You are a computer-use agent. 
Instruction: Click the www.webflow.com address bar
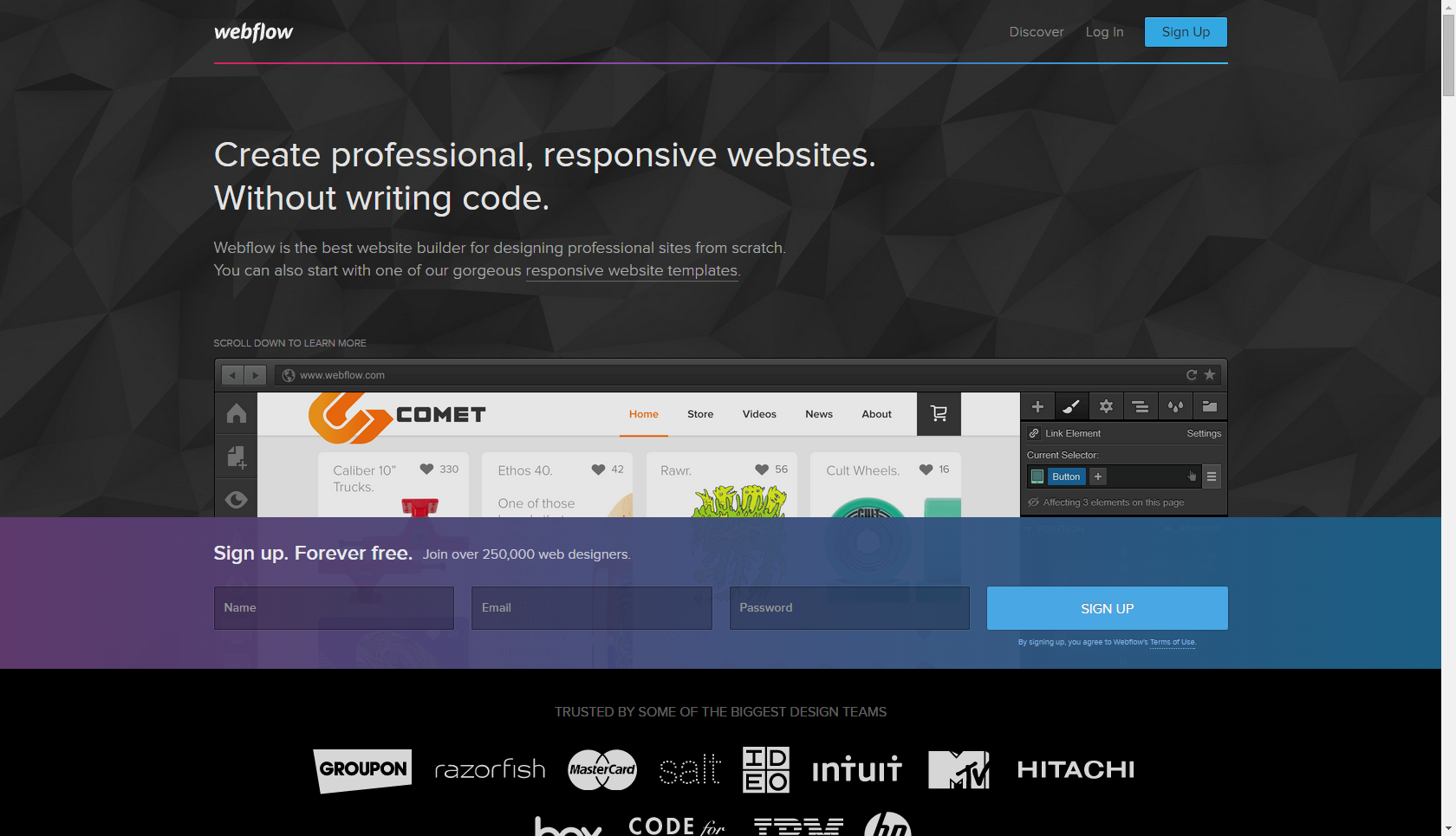(747, 375)
